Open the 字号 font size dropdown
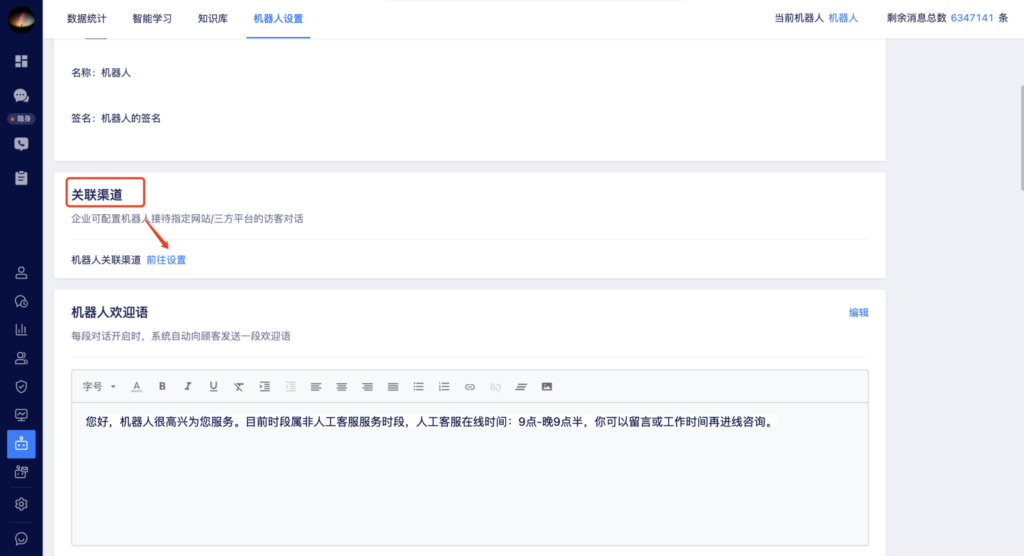 (x=99, y=387)
